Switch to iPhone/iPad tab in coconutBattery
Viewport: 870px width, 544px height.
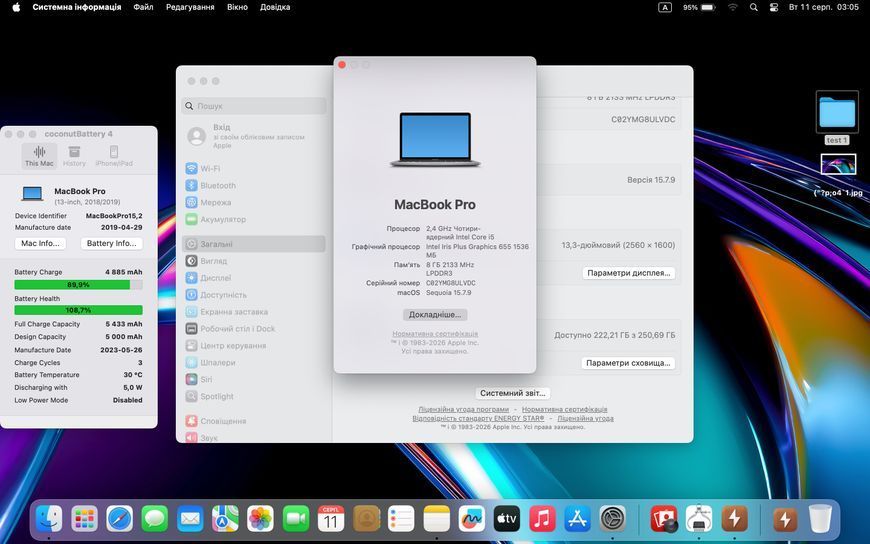pos(114,155)
